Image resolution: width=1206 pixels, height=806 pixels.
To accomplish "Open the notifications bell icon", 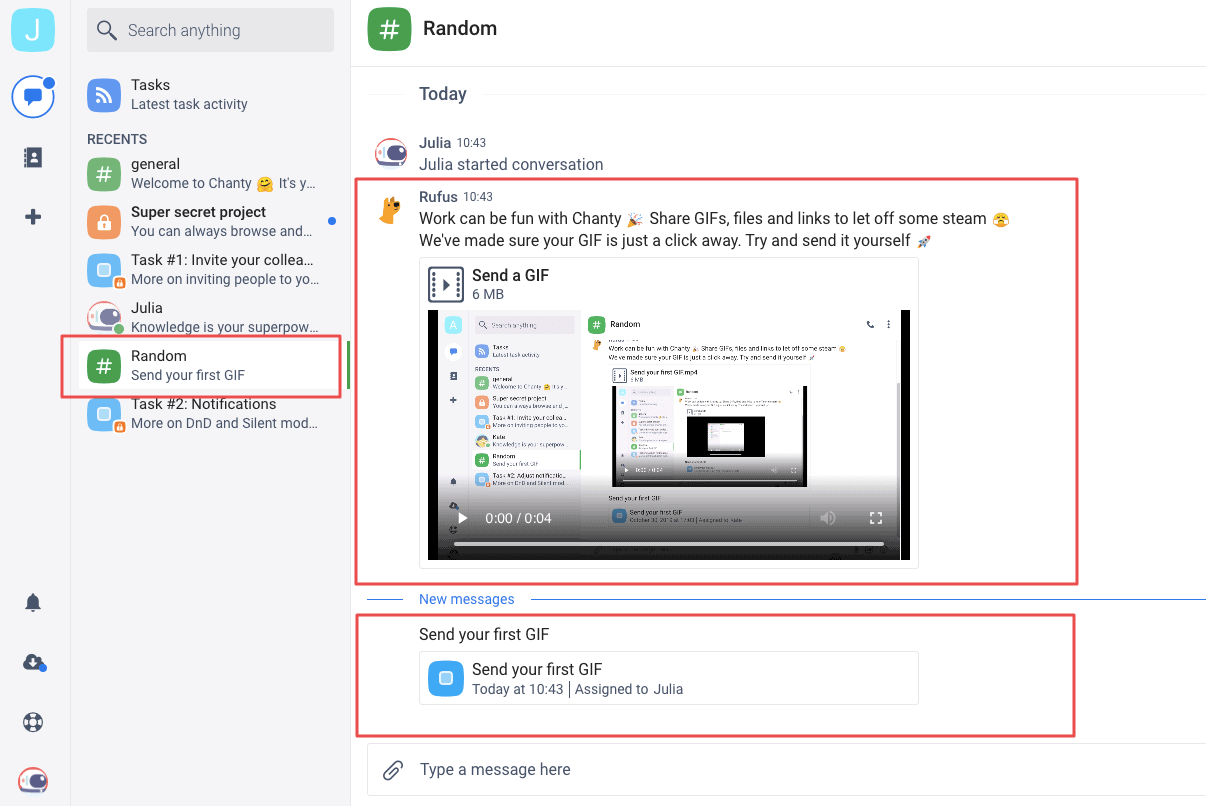I will point(33,602).
